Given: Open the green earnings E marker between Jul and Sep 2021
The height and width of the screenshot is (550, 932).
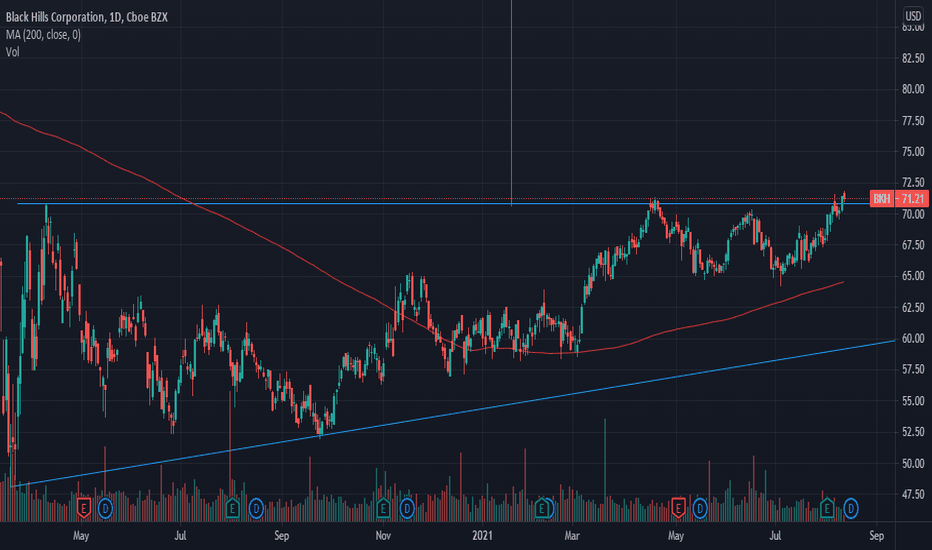Looking at the screenshot, I should tap(827, 508).
